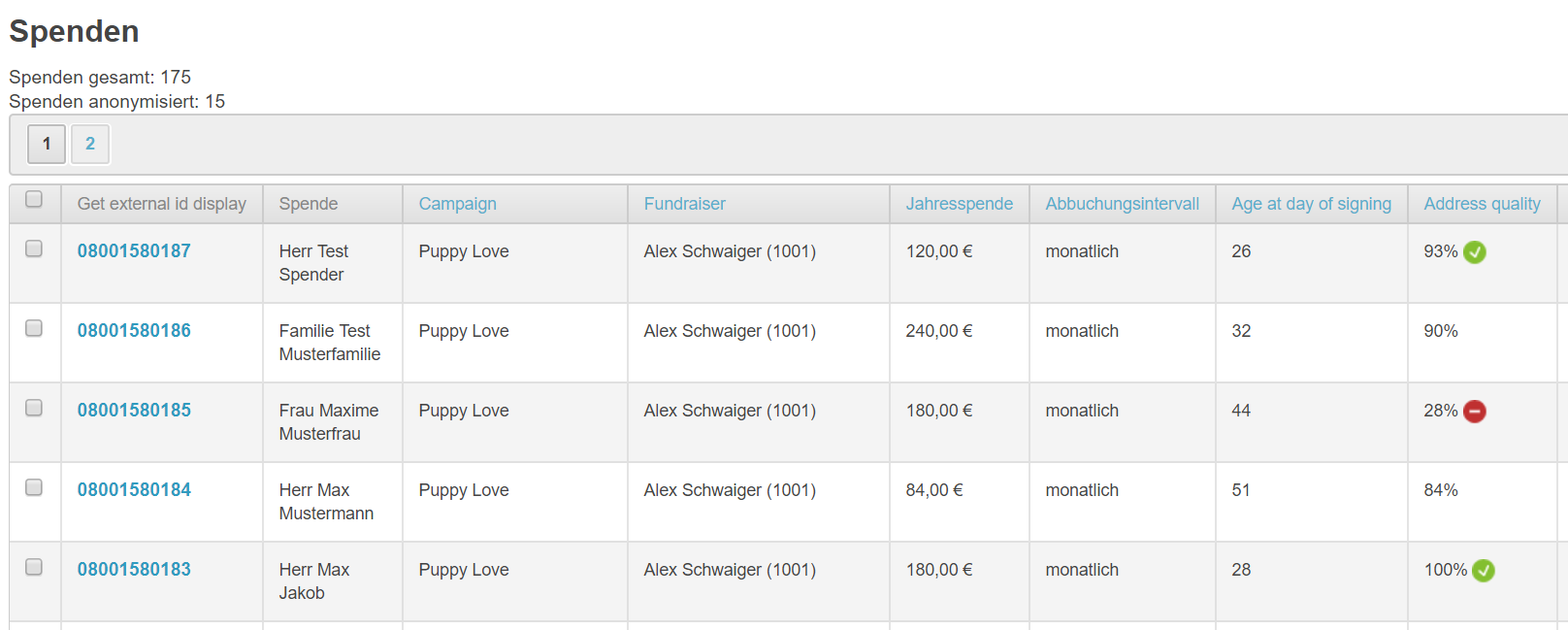Screen dimensions: 1568x630
Task: Open donation record 08001580184
Action: tap(133, 489)
